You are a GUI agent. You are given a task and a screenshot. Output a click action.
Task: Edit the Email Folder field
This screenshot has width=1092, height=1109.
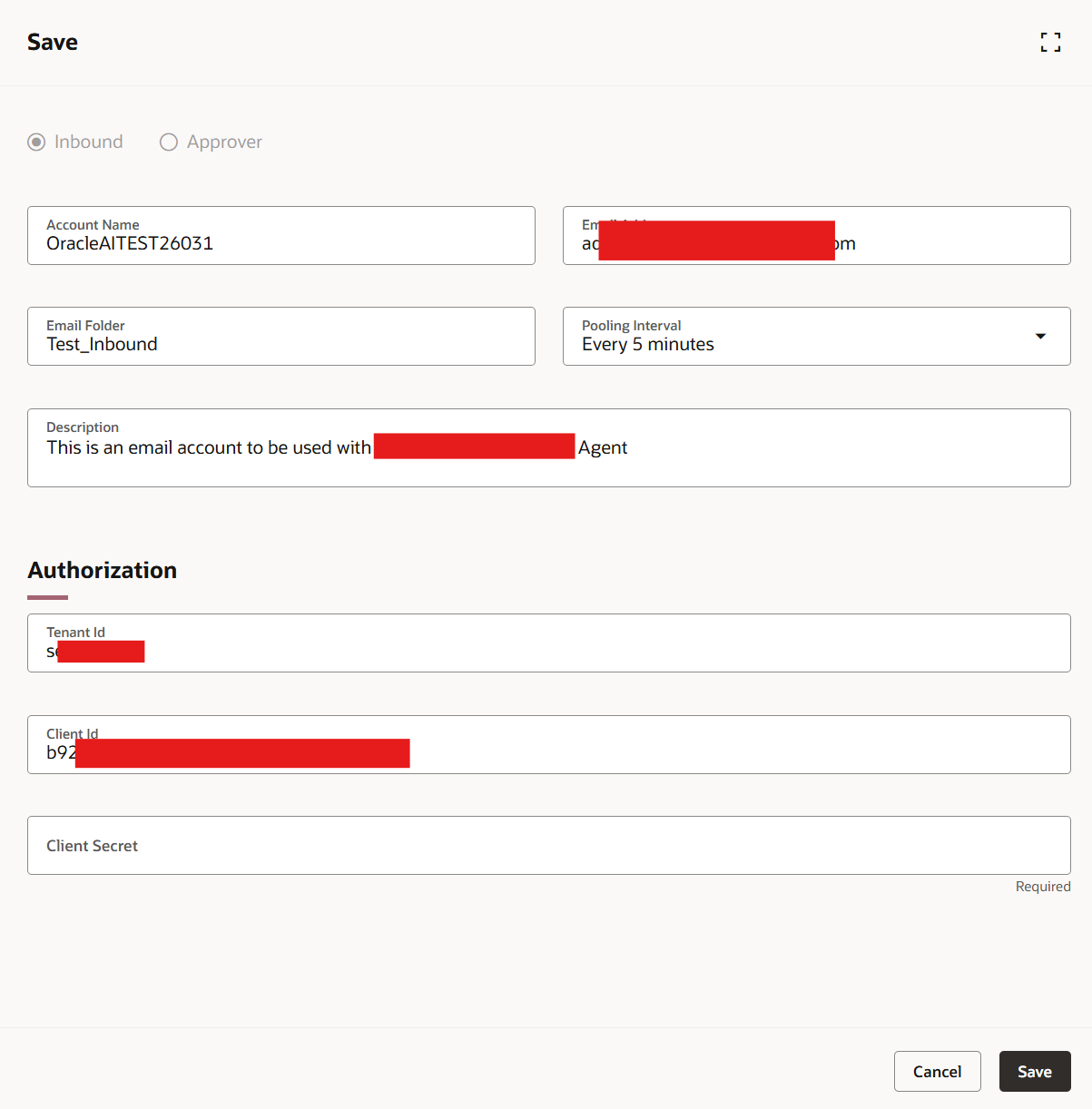281,337
